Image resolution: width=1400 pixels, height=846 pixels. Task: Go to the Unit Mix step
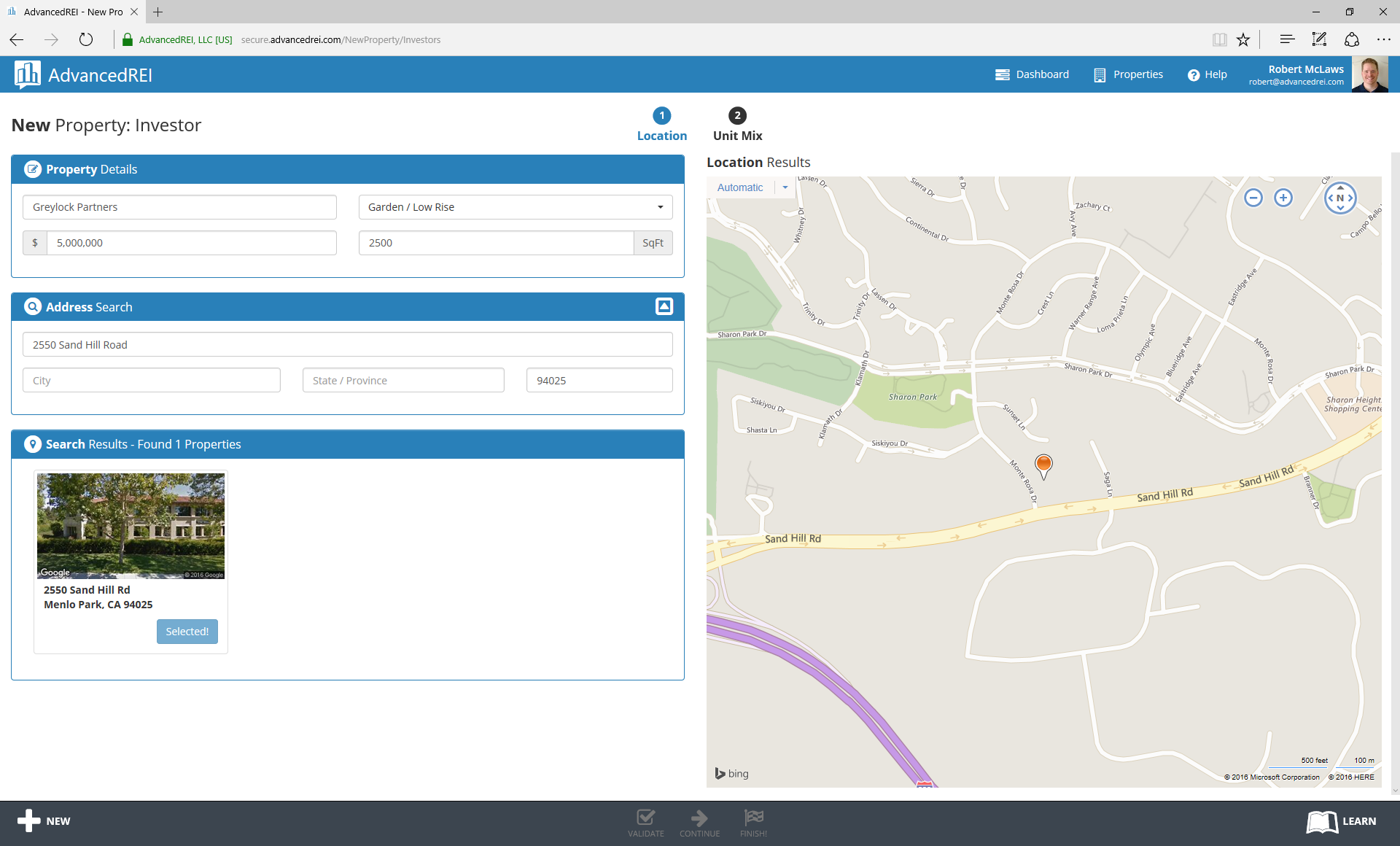pyautogui.click(x=737, y=125)
